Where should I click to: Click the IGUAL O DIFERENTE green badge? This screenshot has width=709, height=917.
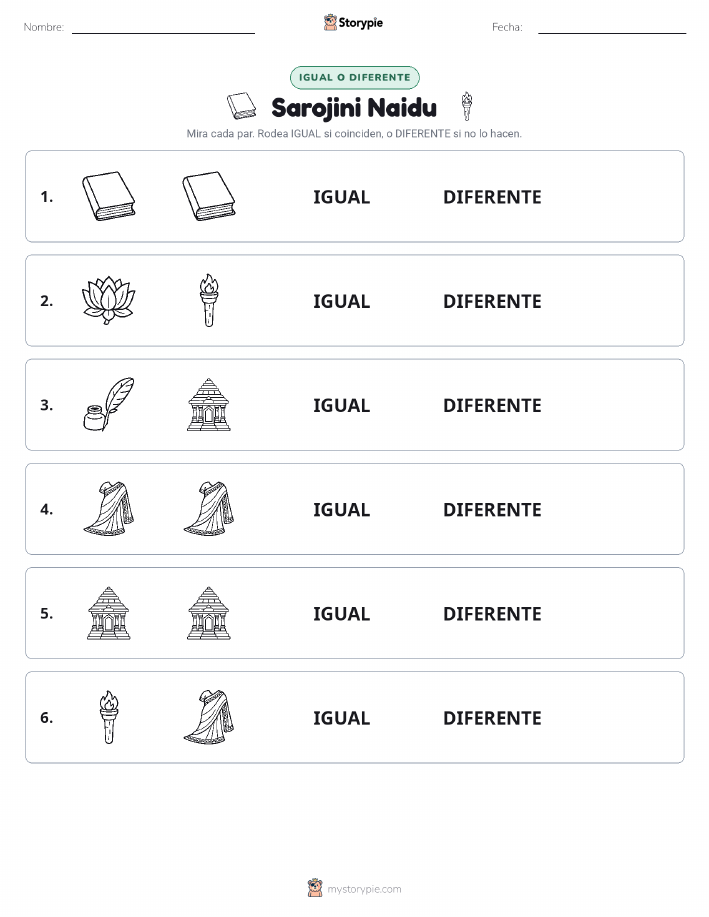[354, 77]
